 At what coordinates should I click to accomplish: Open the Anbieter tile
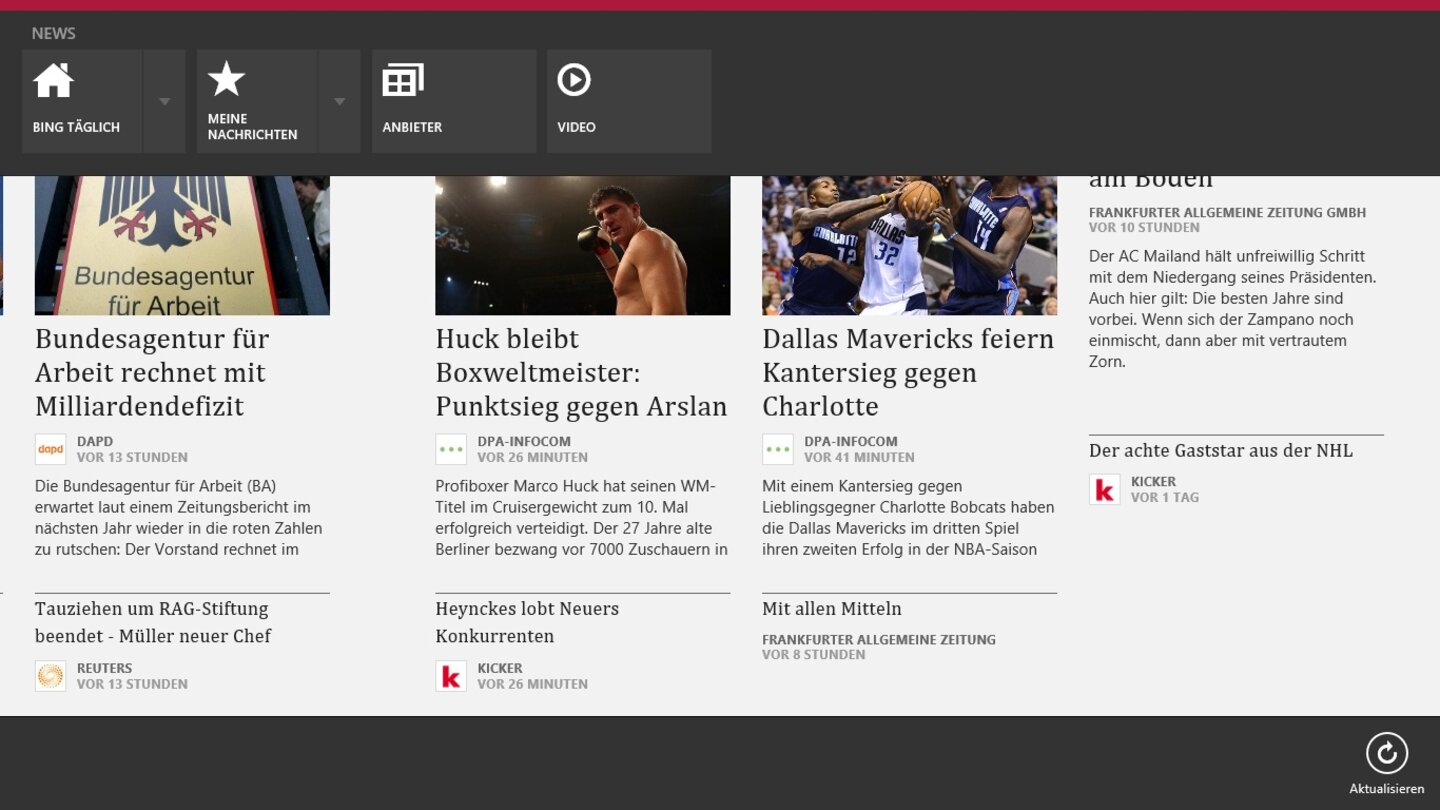[454, 101]
